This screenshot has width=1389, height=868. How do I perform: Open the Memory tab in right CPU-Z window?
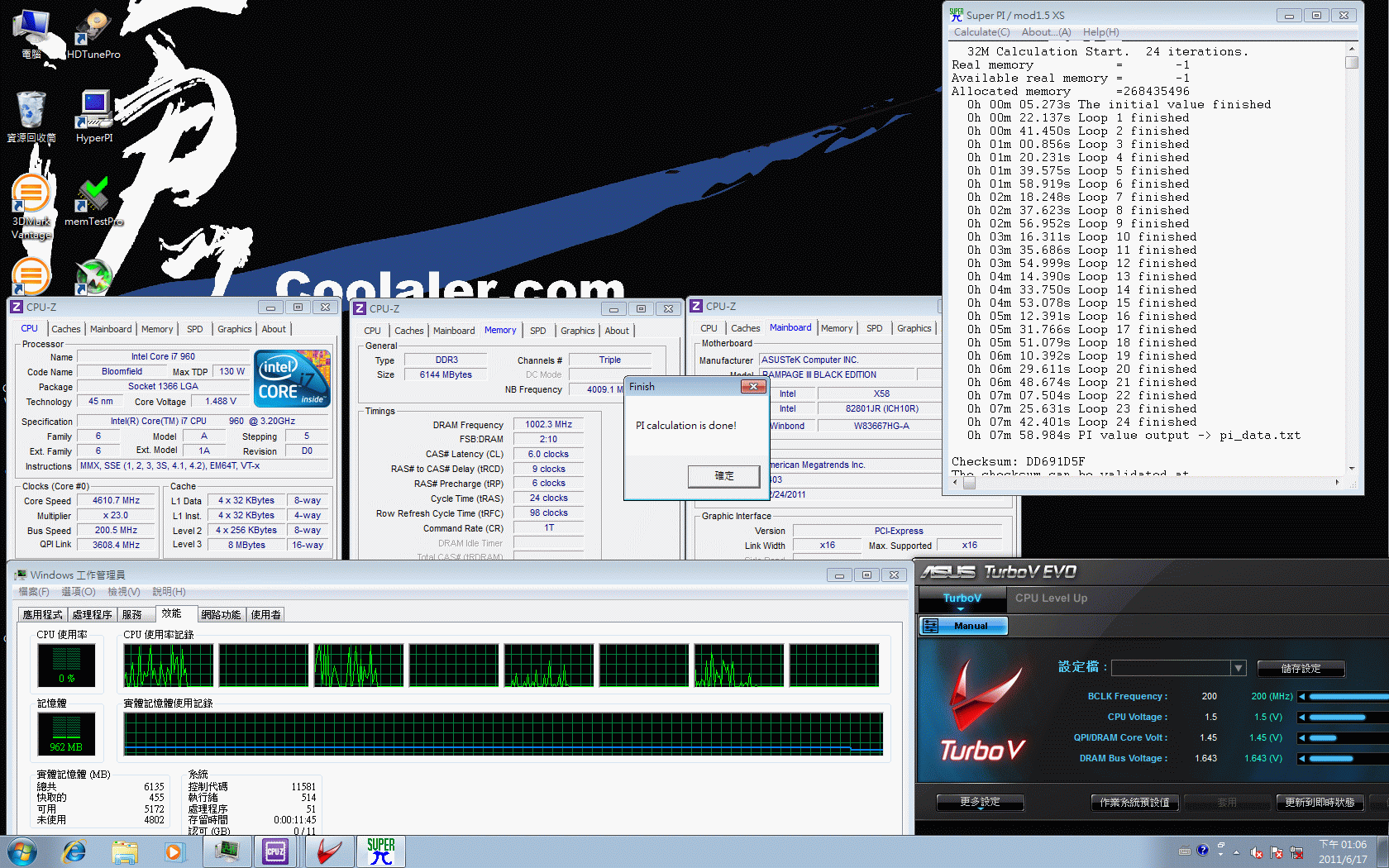click(x=837, y=328)
